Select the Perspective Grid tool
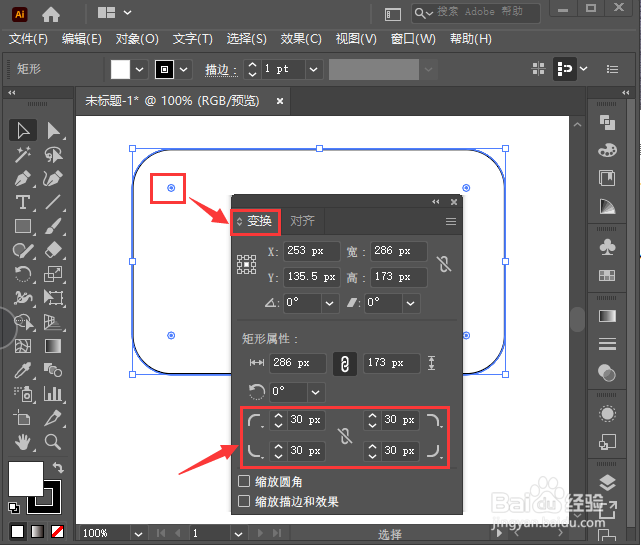This screenshot has height=545, width=641. [54, 322]
